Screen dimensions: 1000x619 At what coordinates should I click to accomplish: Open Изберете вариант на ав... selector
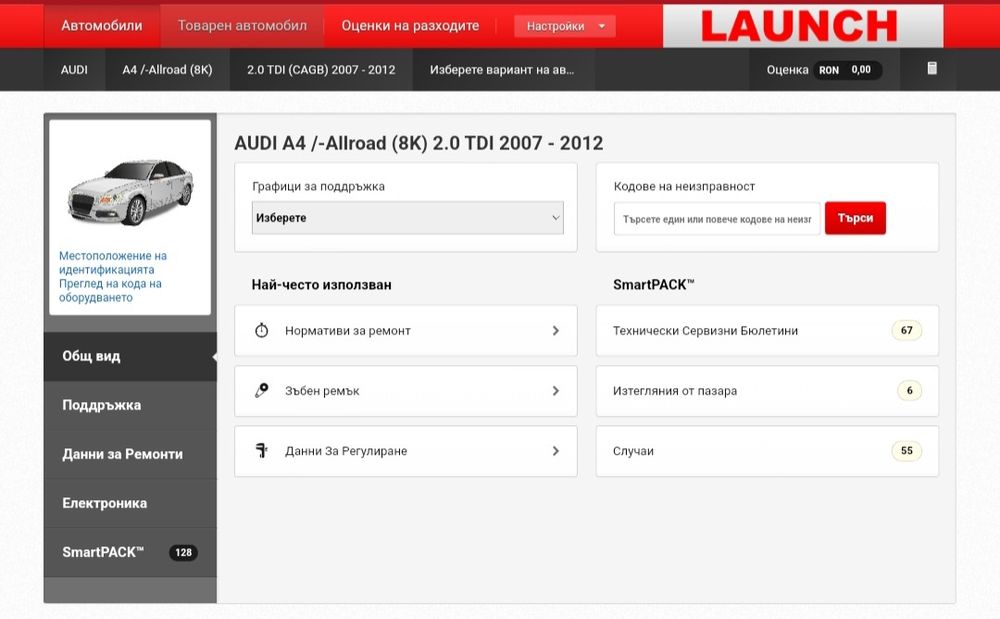[x=503, y=69]
